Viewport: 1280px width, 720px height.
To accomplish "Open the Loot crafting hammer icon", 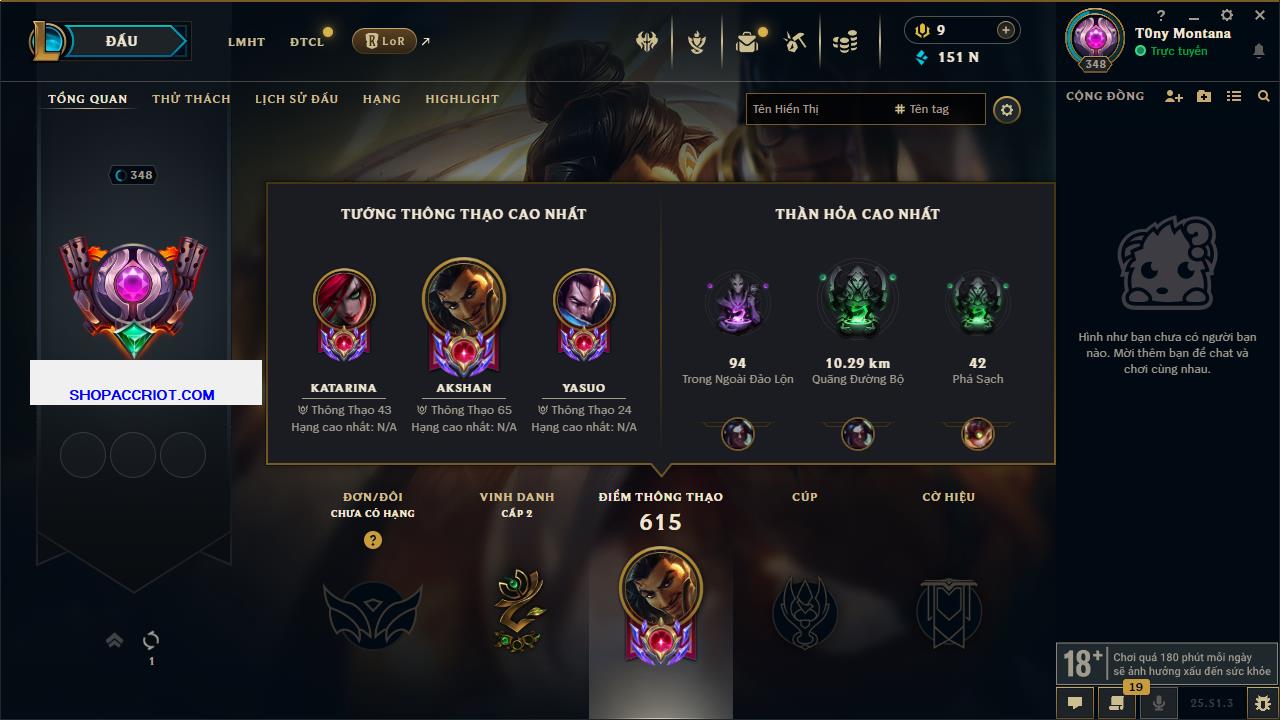I will pos(795,42).
